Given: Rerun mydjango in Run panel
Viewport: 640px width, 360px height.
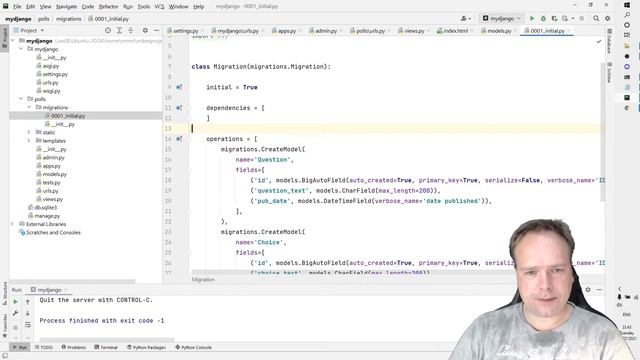Looking at the screenshot, I should [x=16, y=302].
